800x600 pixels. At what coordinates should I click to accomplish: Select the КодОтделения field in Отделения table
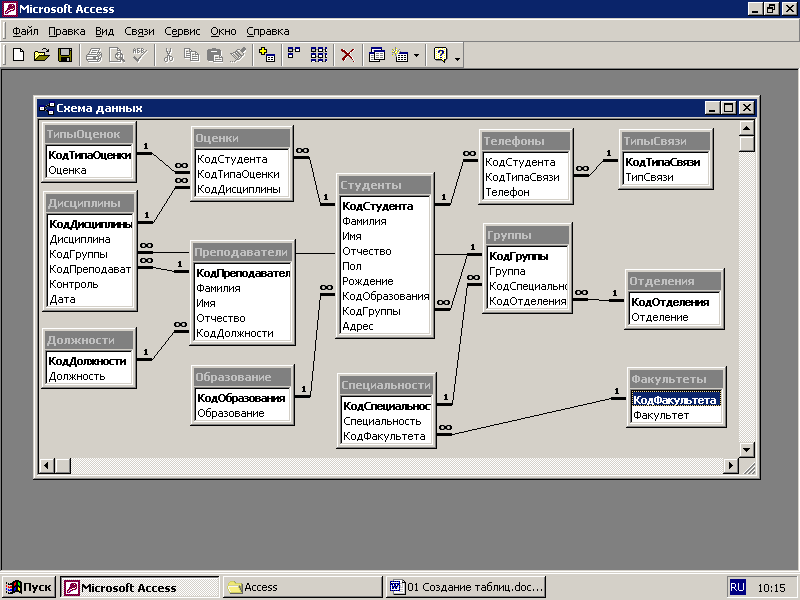(674, 302)
